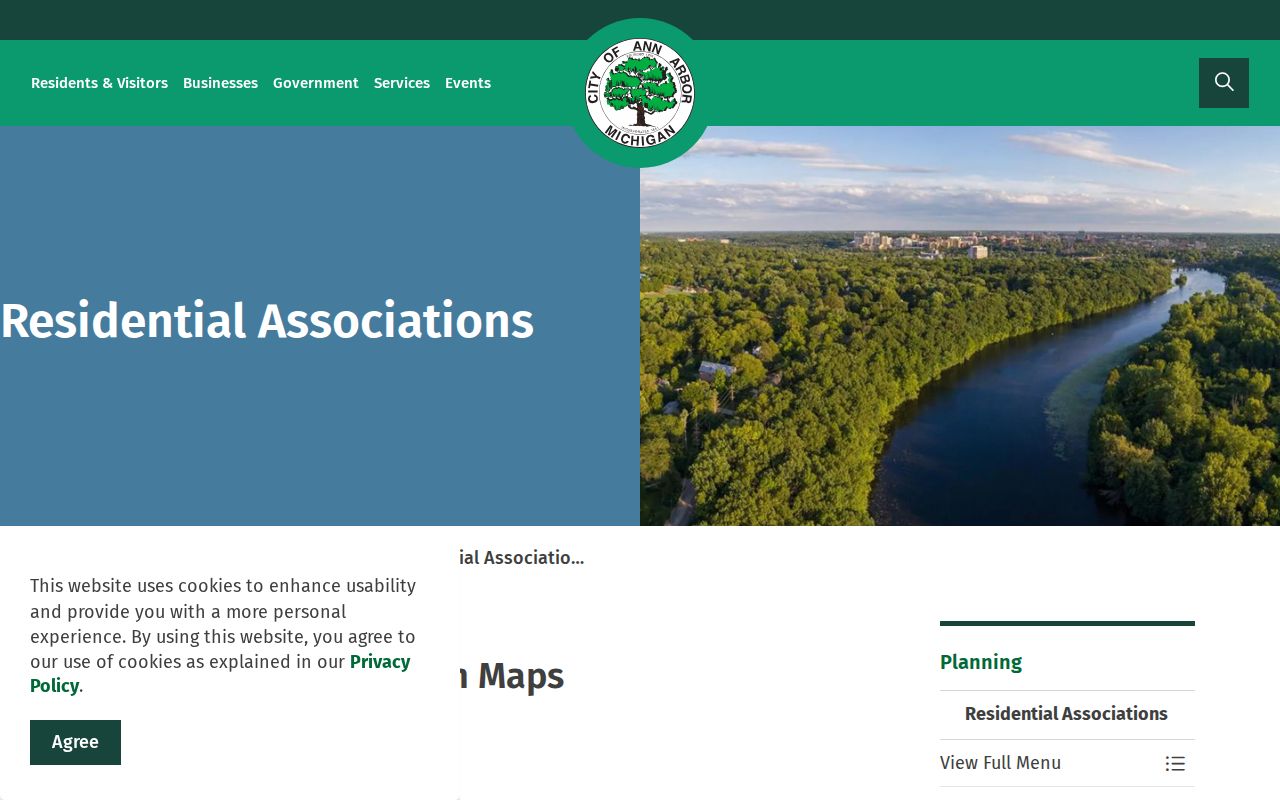This screenshot has width=1280, height=800.
Task: Open the Events menu
Action: point(468,83)
